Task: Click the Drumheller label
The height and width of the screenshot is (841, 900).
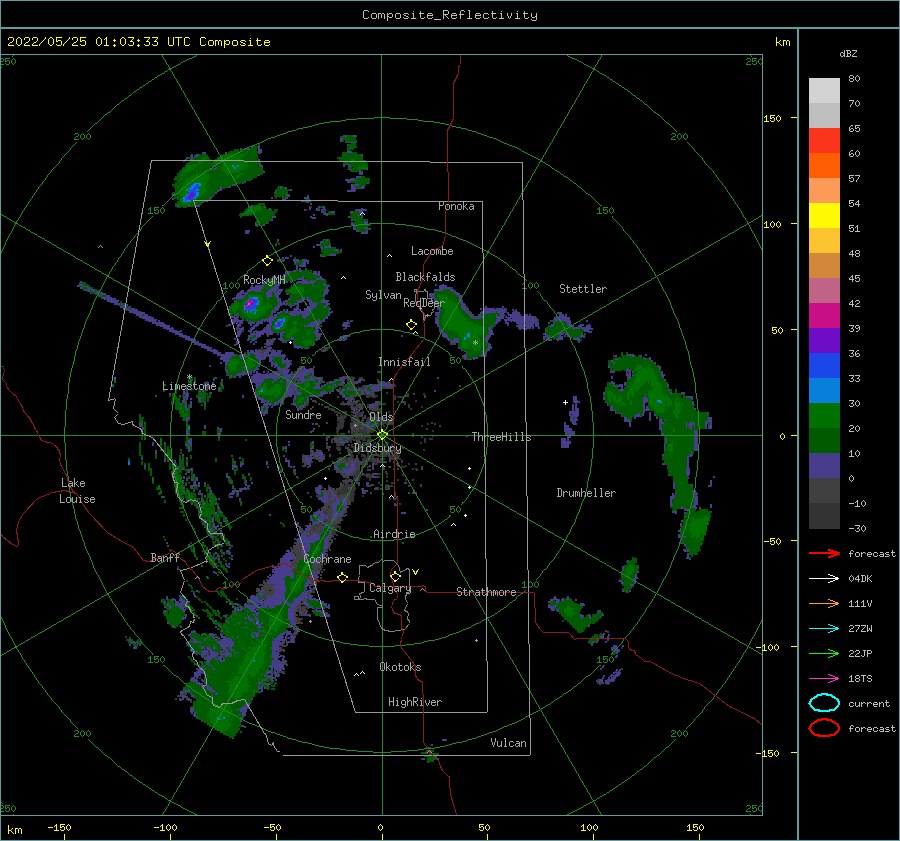Action: click(586, 493)
